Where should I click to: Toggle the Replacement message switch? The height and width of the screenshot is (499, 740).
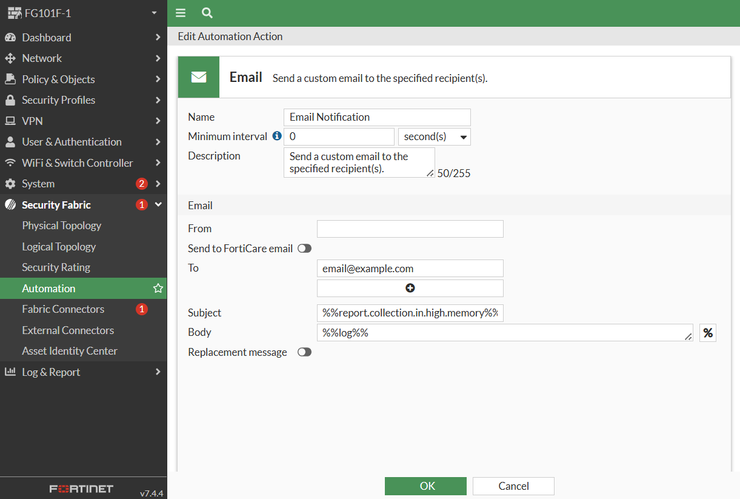304,352
